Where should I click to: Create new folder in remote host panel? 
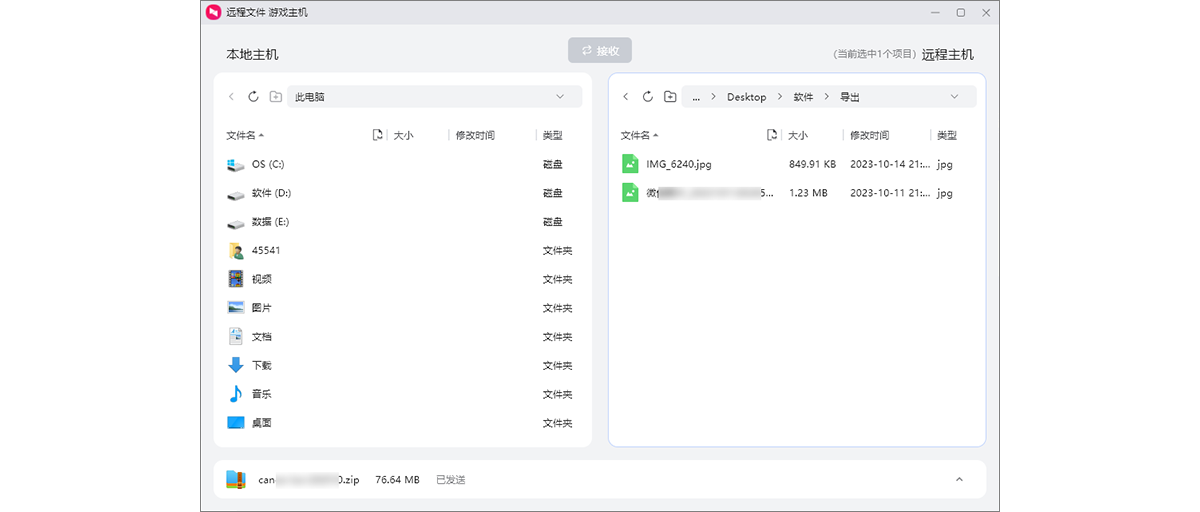tap(670, 97)
